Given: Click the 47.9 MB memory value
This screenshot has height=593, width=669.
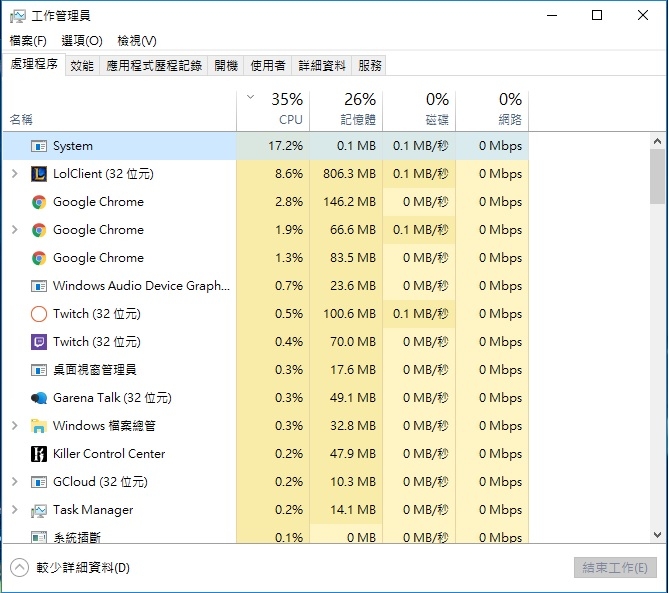Looking at the screenshot, I should click(352, 453).
